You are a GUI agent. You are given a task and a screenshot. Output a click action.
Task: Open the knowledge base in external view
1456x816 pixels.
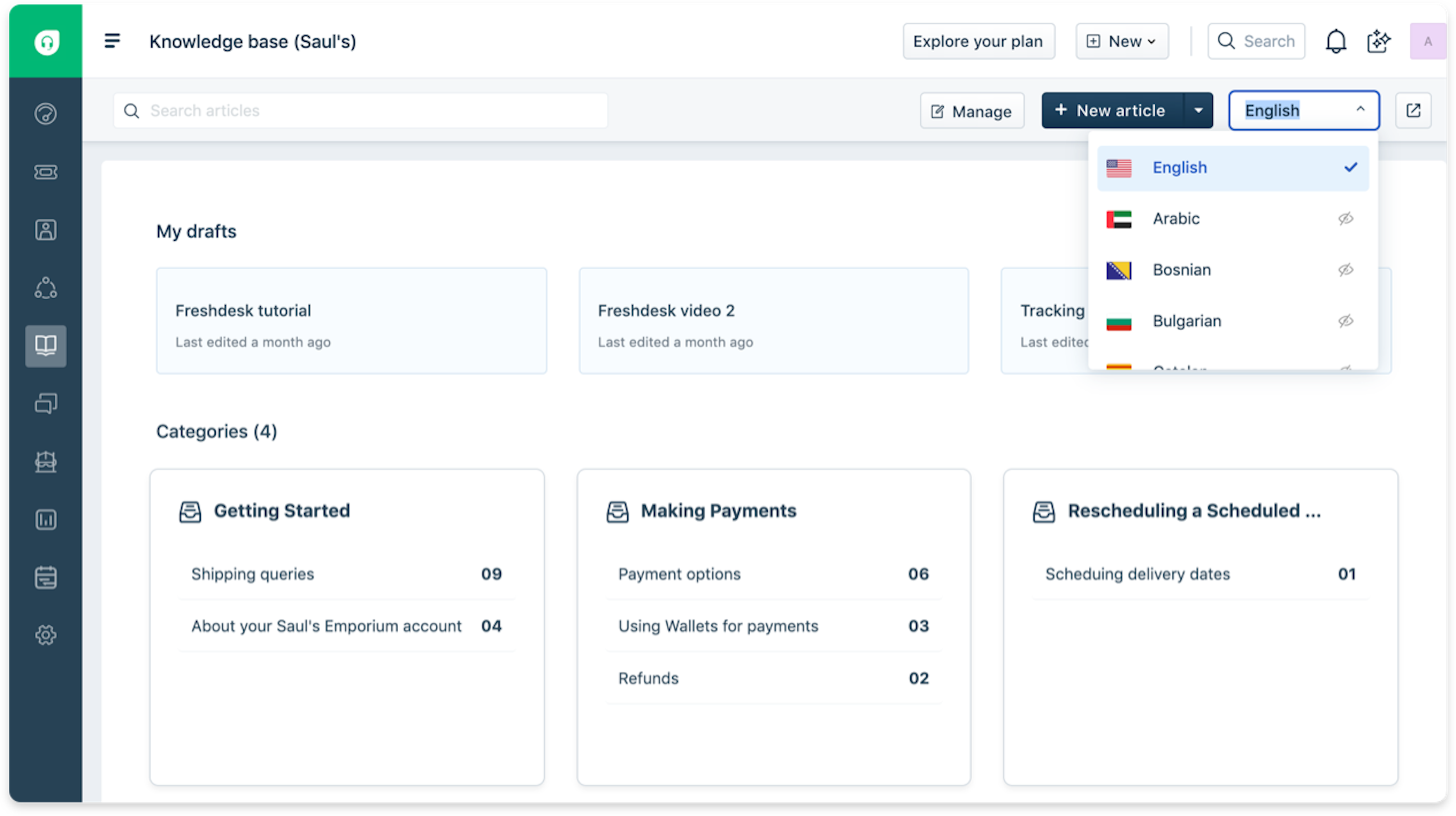[1413, 110]
